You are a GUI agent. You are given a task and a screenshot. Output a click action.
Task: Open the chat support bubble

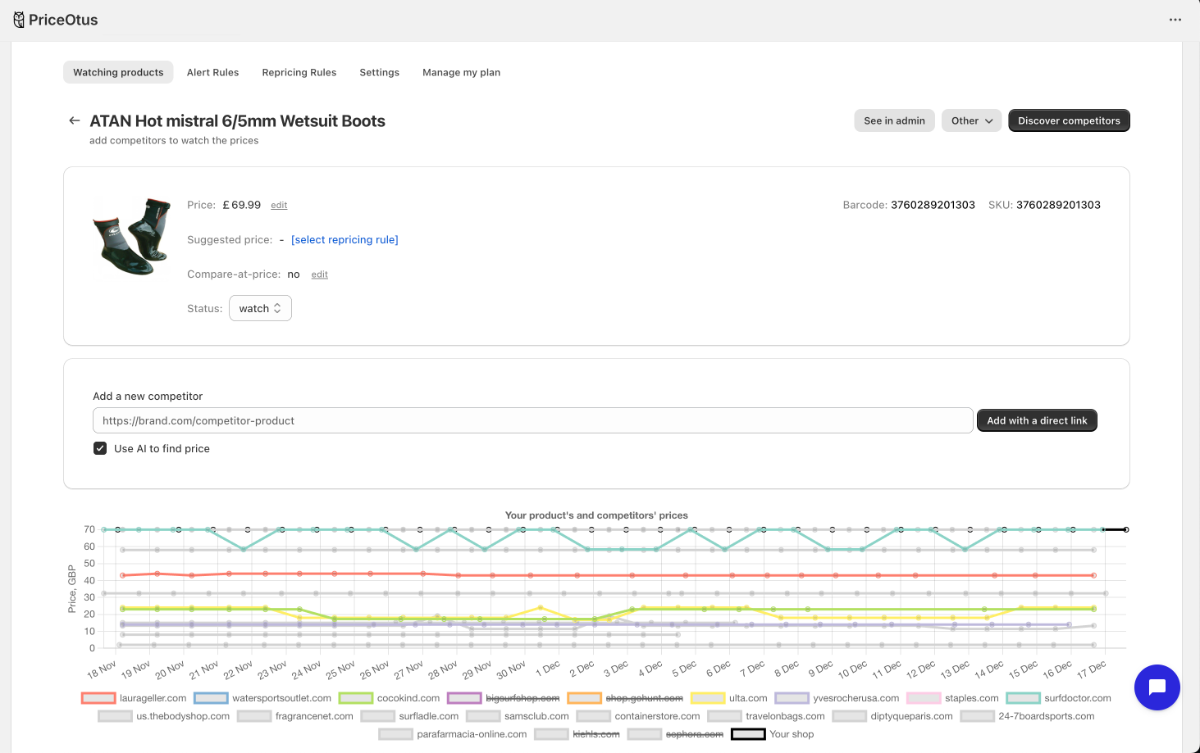(x=1157, y=687)
